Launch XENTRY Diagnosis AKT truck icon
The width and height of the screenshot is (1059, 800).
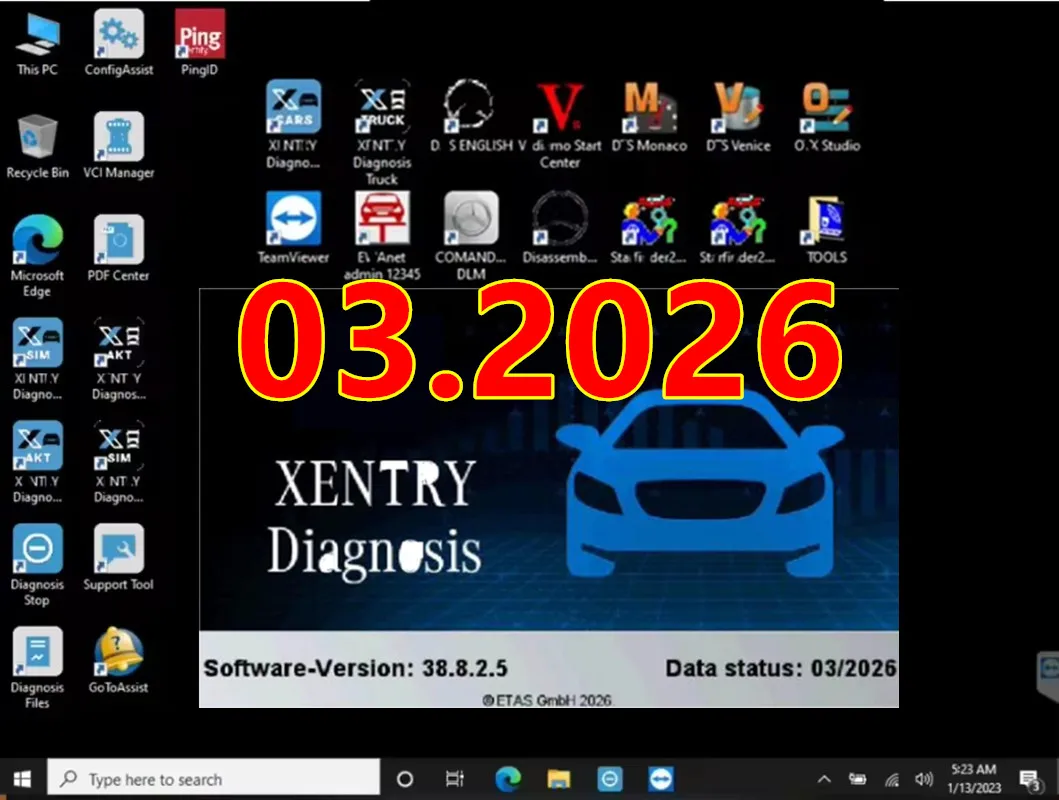pyautogui.click(x=119, y=359)
